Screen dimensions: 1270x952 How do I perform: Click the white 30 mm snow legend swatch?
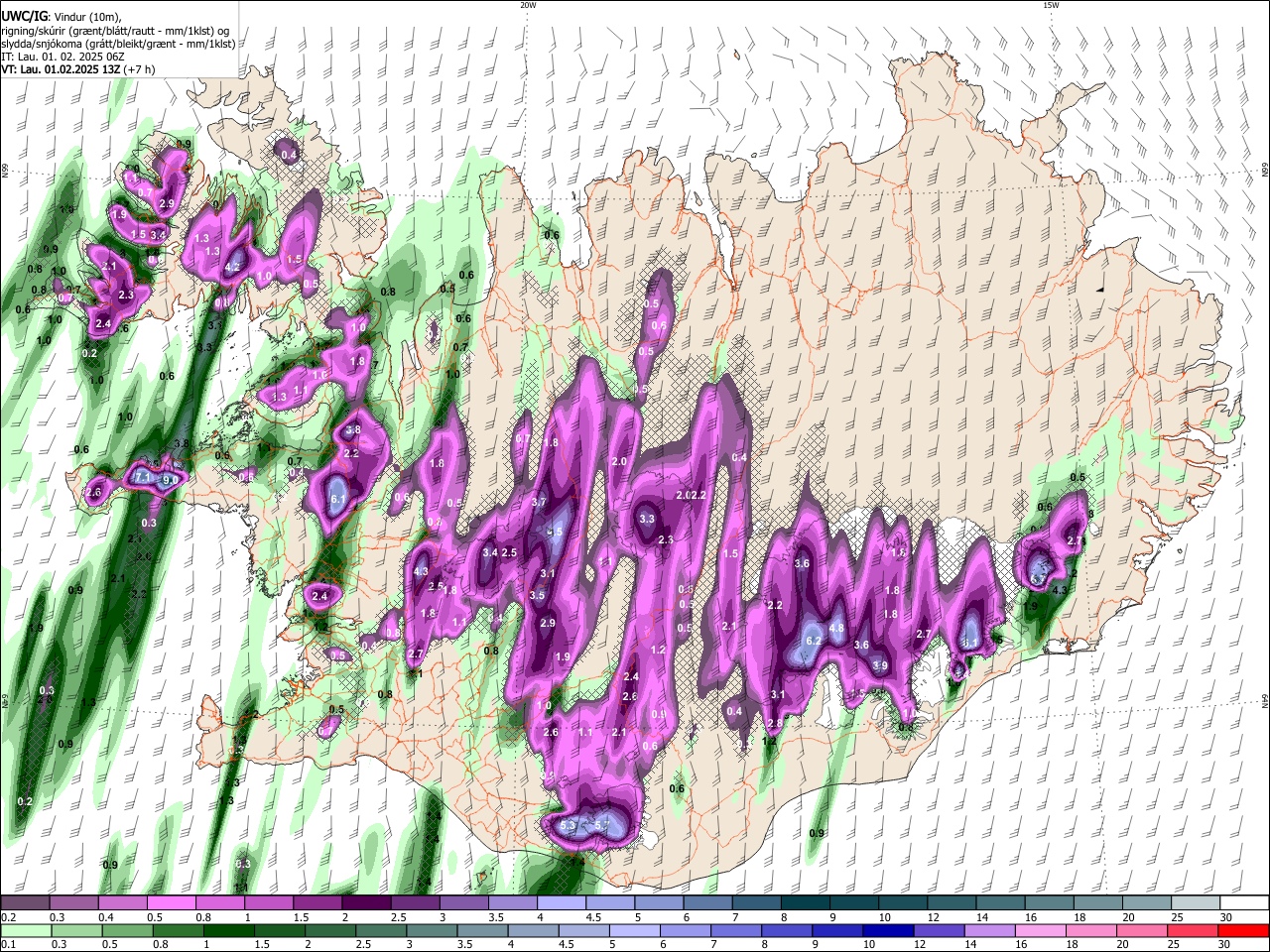coord(1245,903)
